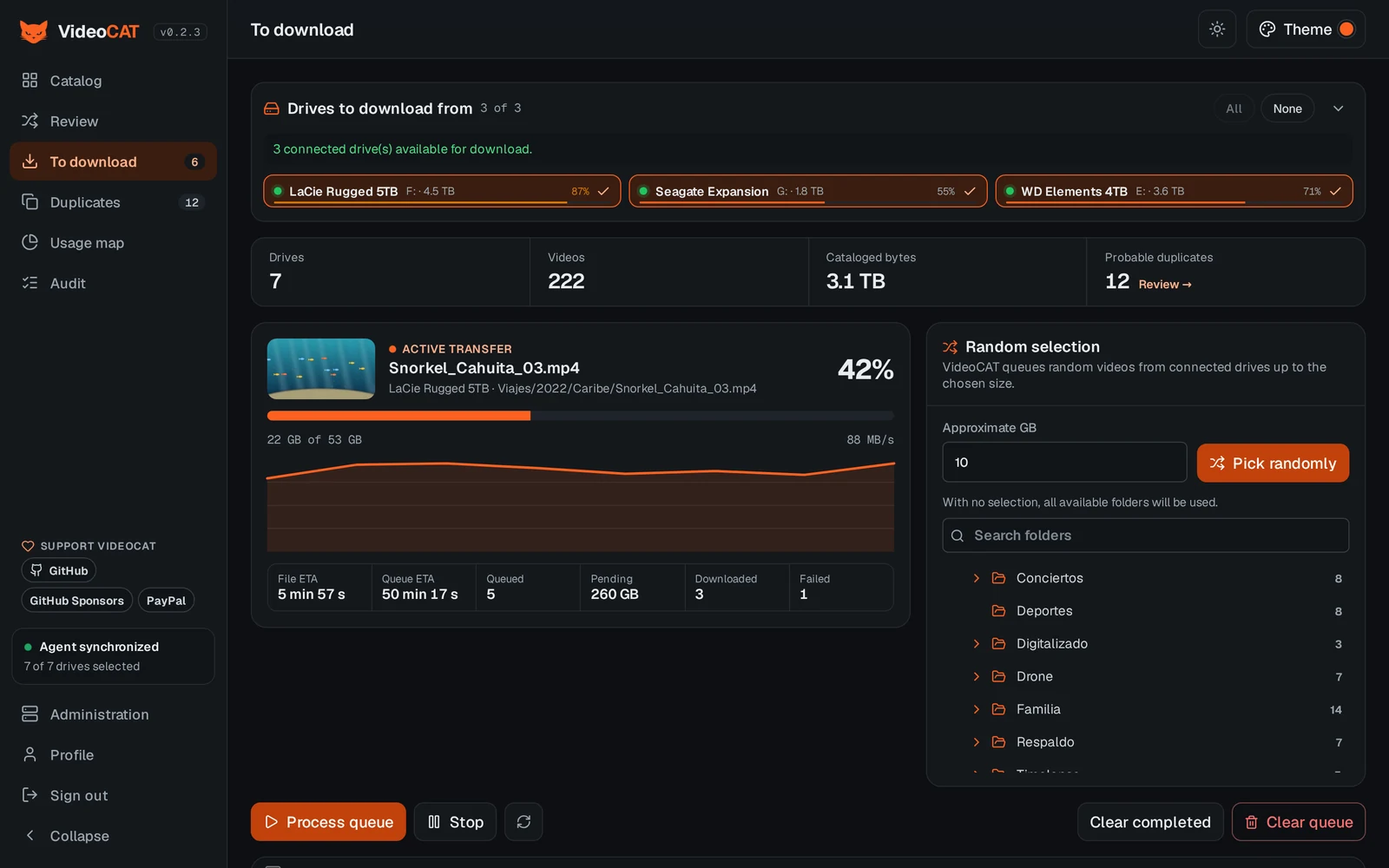The width and height of the screenshot is (1389, 868).
Task: Click the Approximate GB input field
Action: (1064, 463)
